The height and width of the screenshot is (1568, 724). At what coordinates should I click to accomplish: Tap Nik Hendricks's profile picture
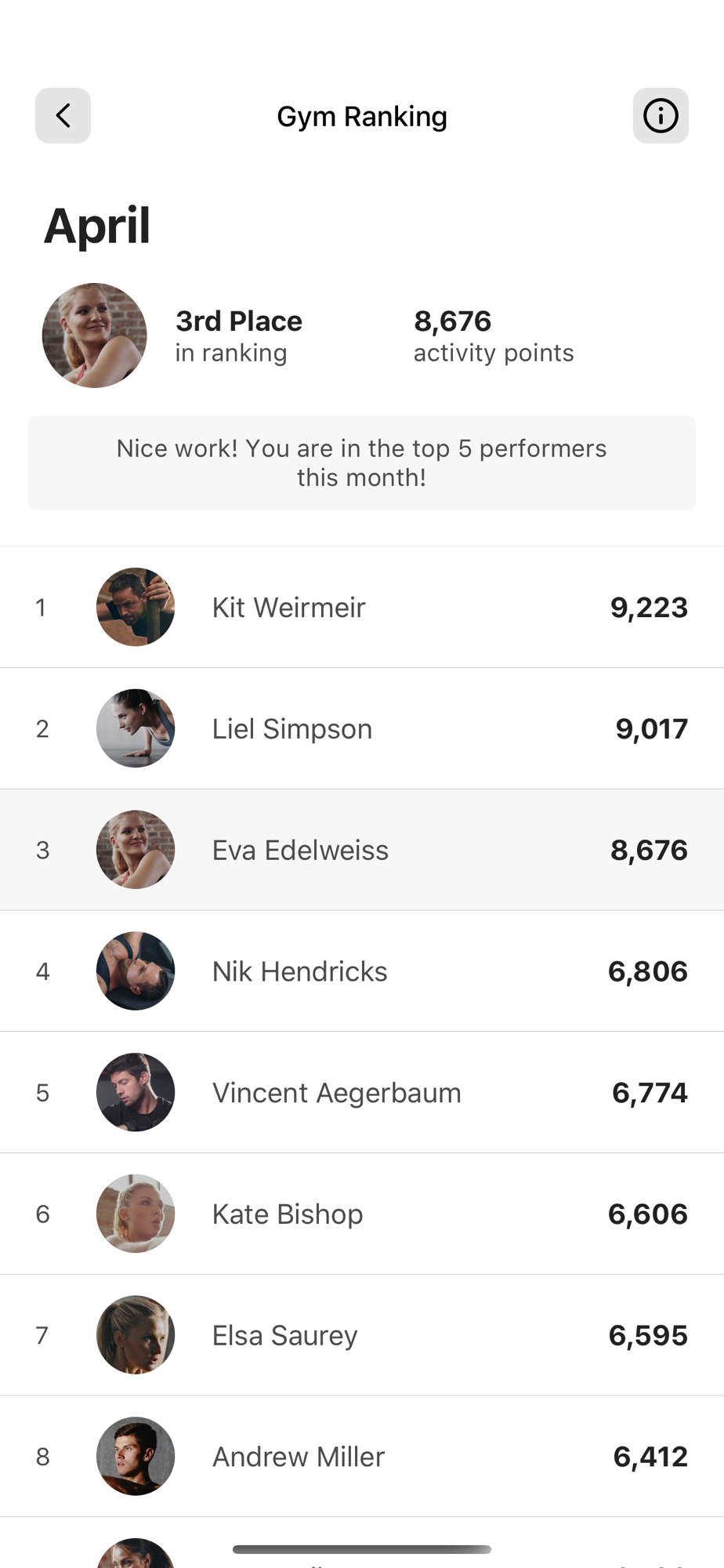[136, 971]
